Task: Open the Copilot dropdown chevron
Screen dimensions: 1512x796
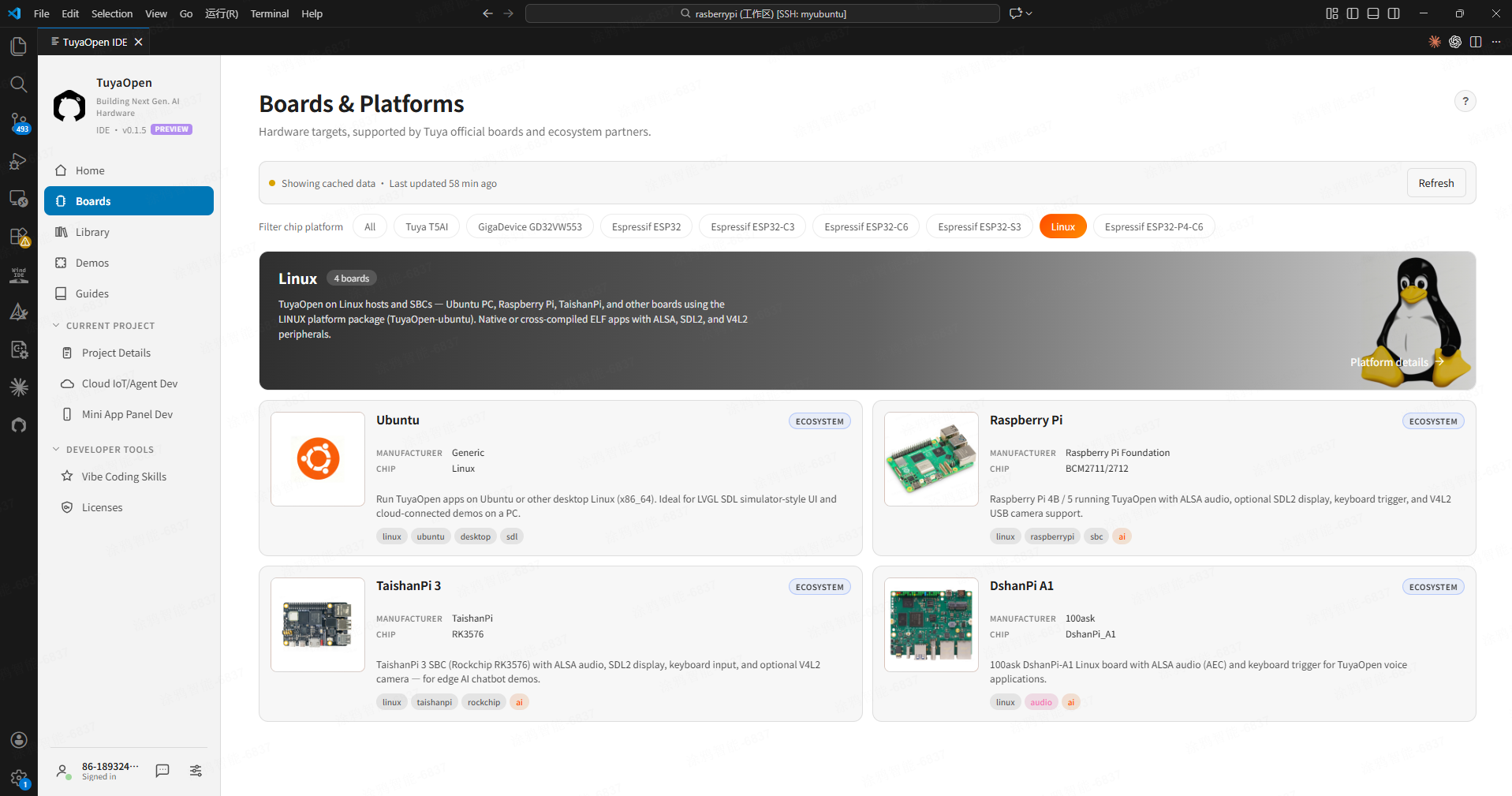Action: (x=1029, y=13)
